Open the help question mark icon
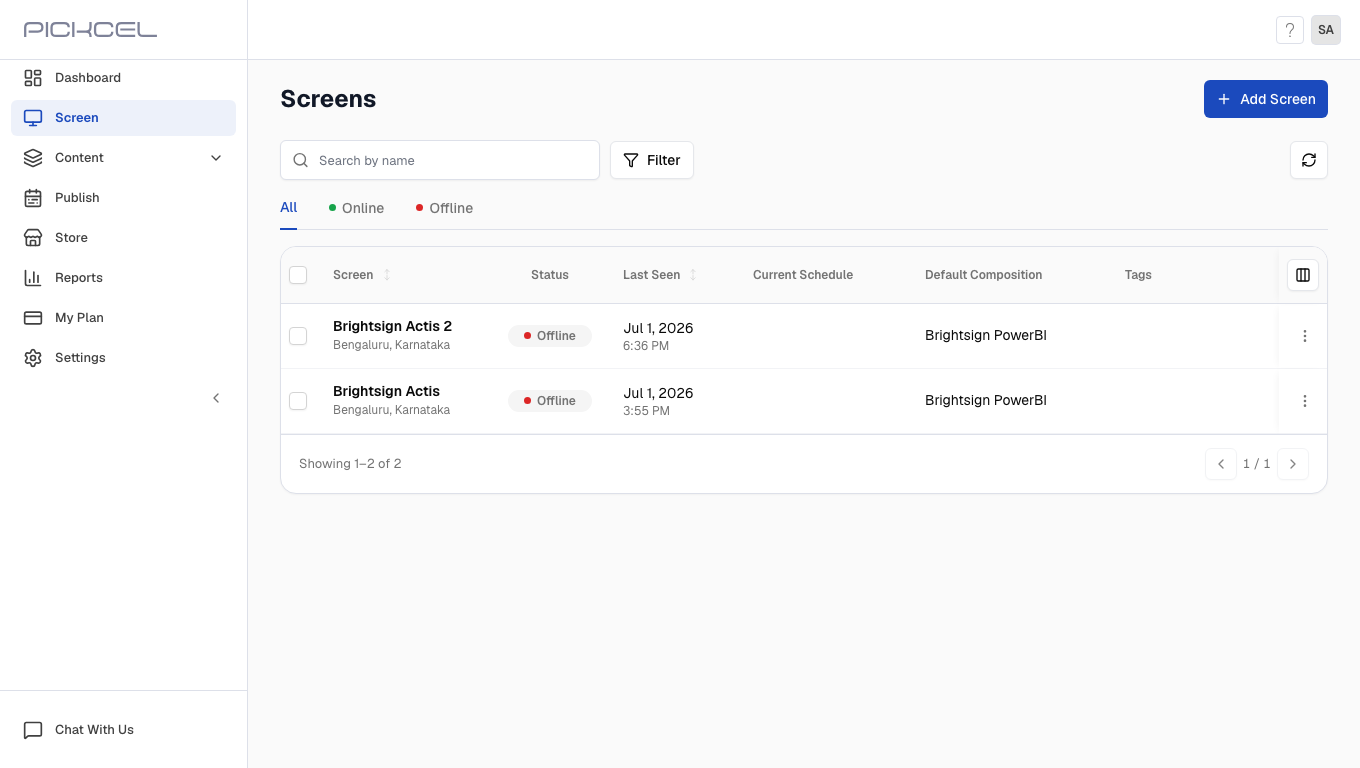The image size is (1360, 768). tap(1290, 30)
